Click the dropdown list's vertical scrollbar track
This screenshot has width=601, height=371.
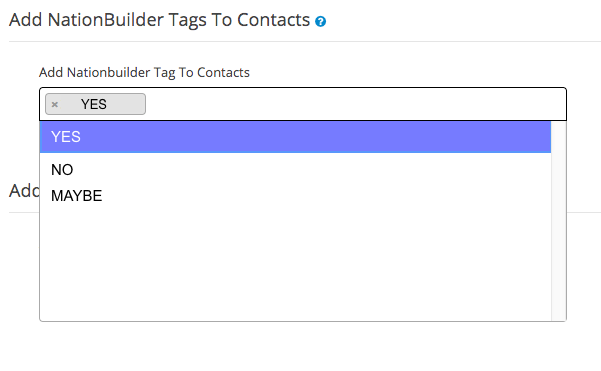click(x=558, y=221)
